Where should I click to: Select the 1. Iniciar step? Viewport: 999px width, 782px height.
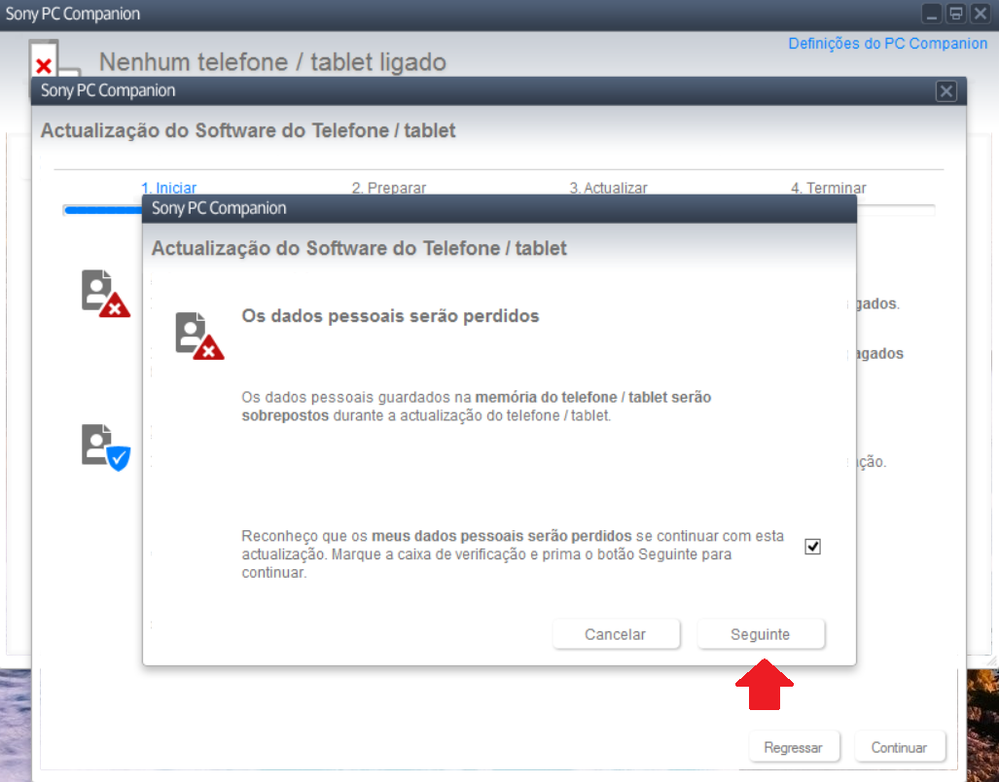(x=169, y=188)
